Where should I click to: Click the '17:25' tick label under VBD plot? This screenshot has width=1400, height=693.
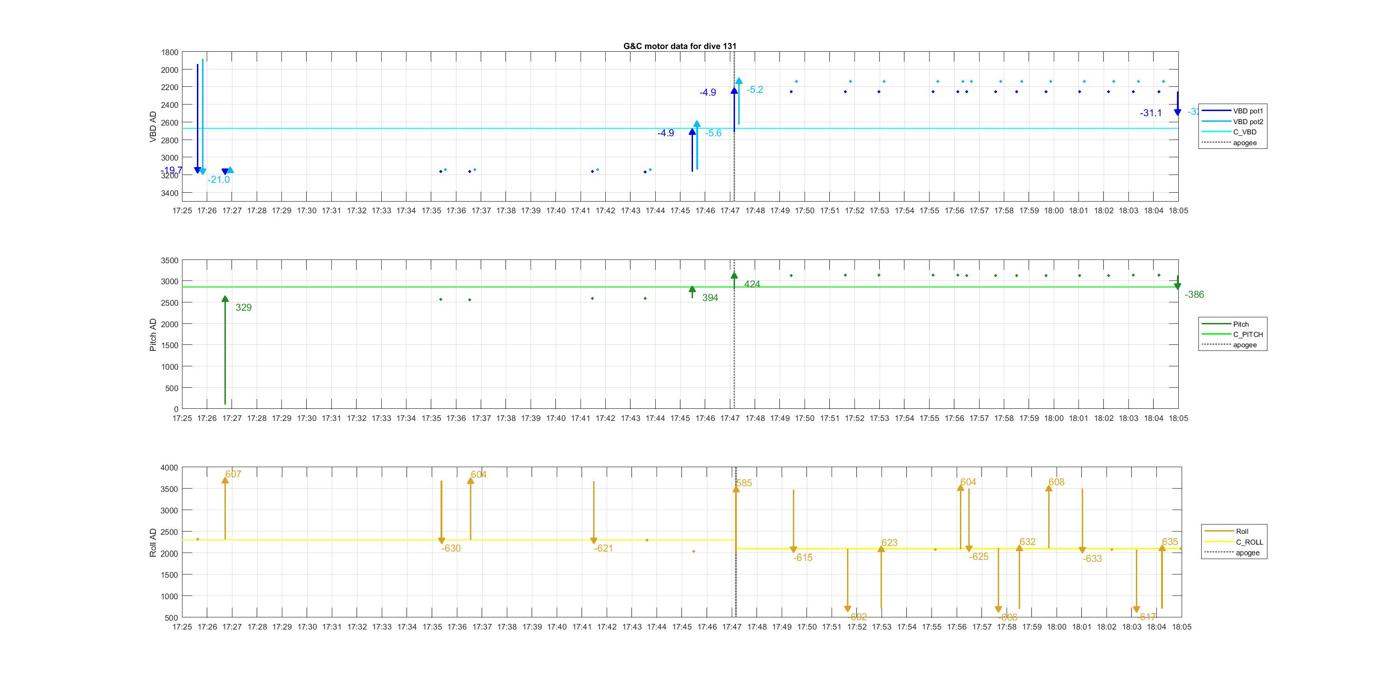pos(182,211)
